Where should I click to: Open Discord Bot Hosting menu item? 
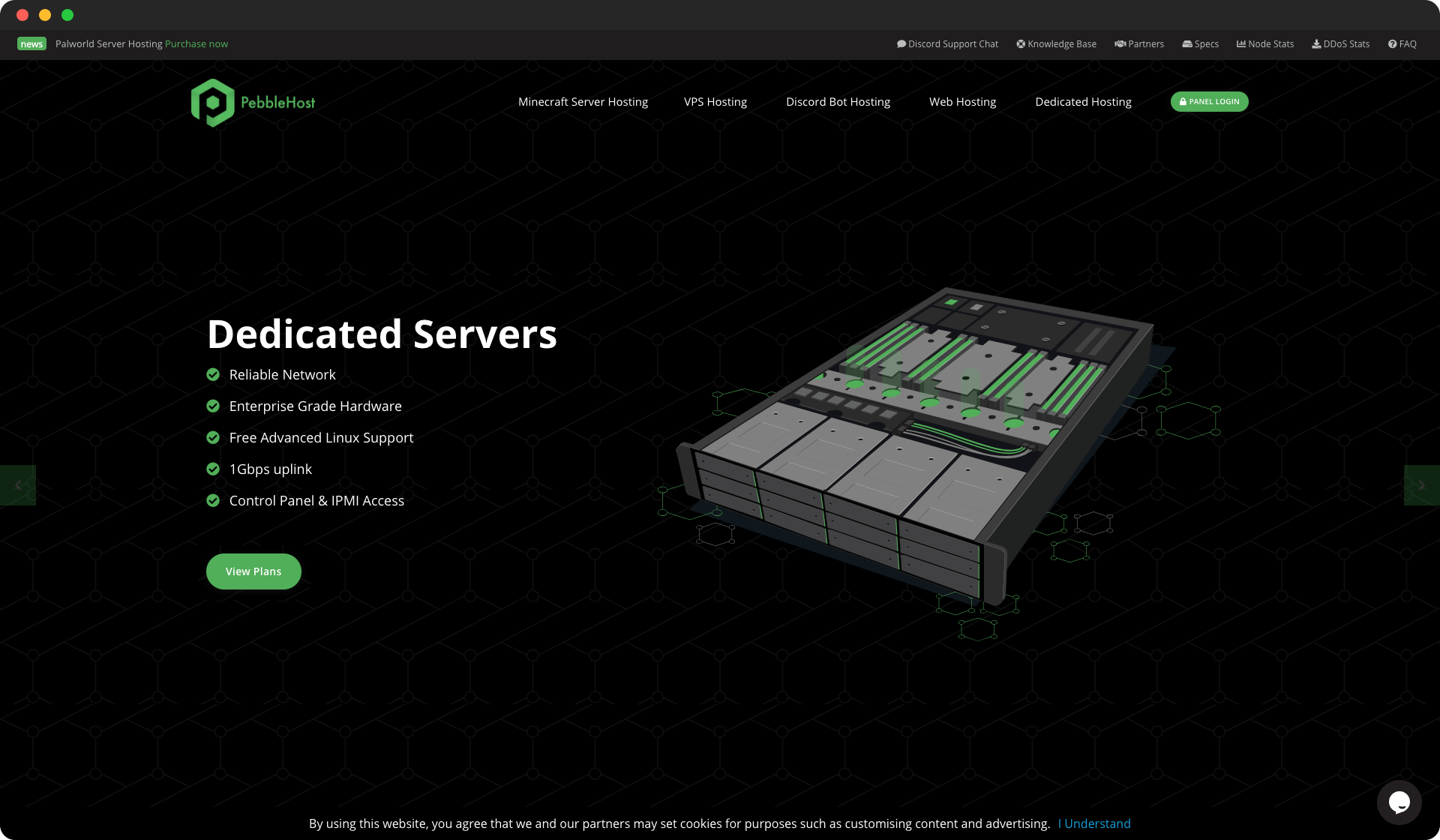(x=838, y=102)
